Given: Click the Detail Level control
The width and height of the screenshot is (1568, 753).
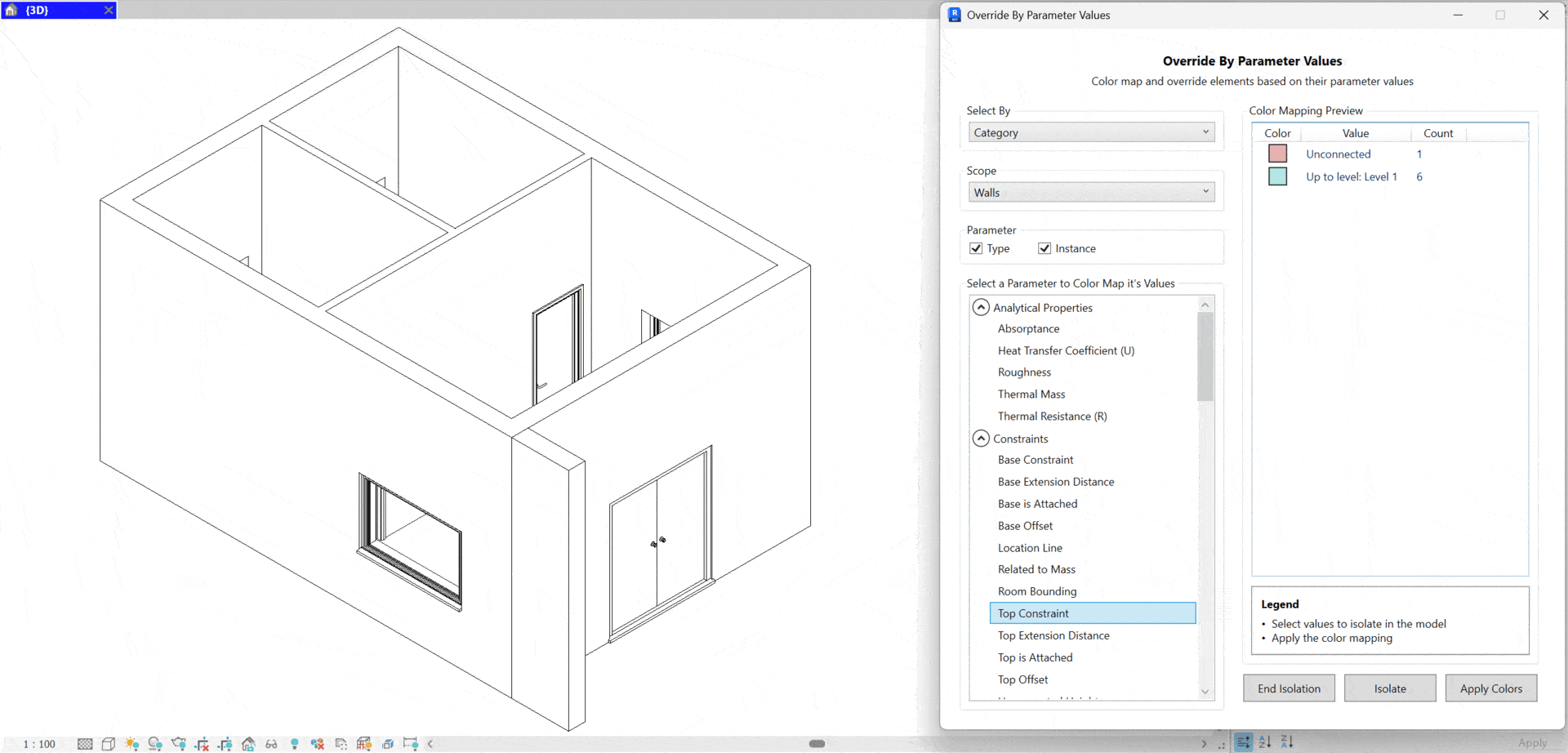Looking at the screenshot, I should 85,743.
